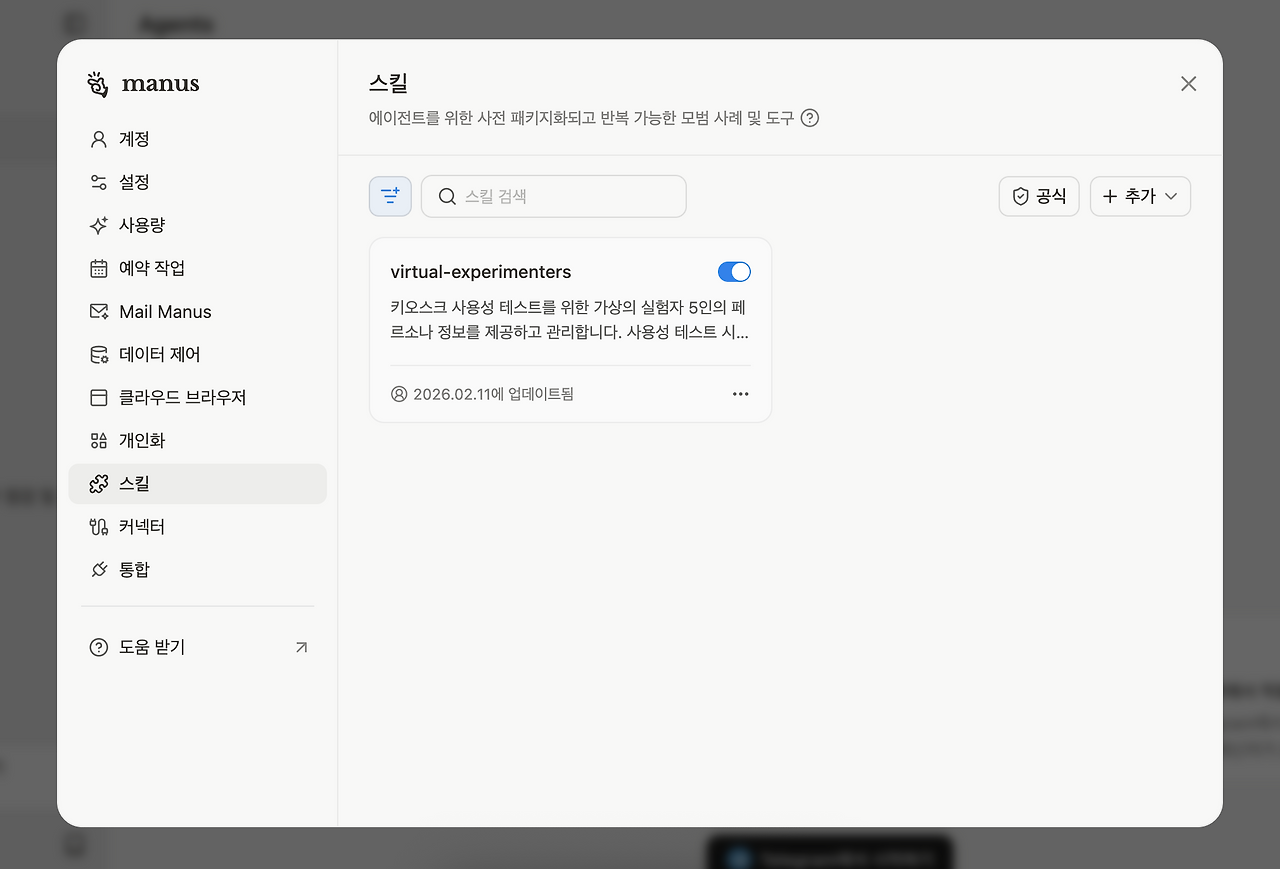Click the help question mark beside skill description
1280x869 pixels.
click(x=810, y=118)
